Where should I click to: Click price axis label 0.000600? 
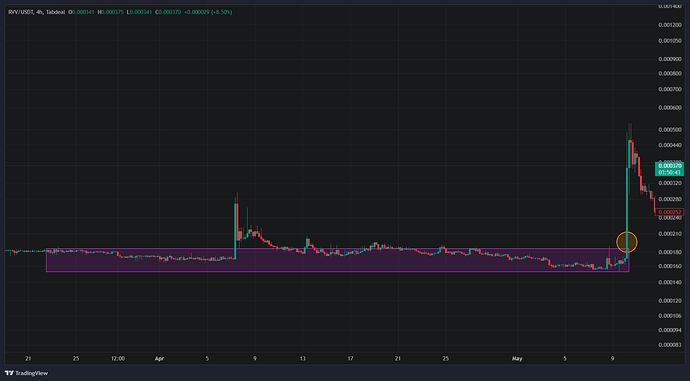[x=670, y=108]
